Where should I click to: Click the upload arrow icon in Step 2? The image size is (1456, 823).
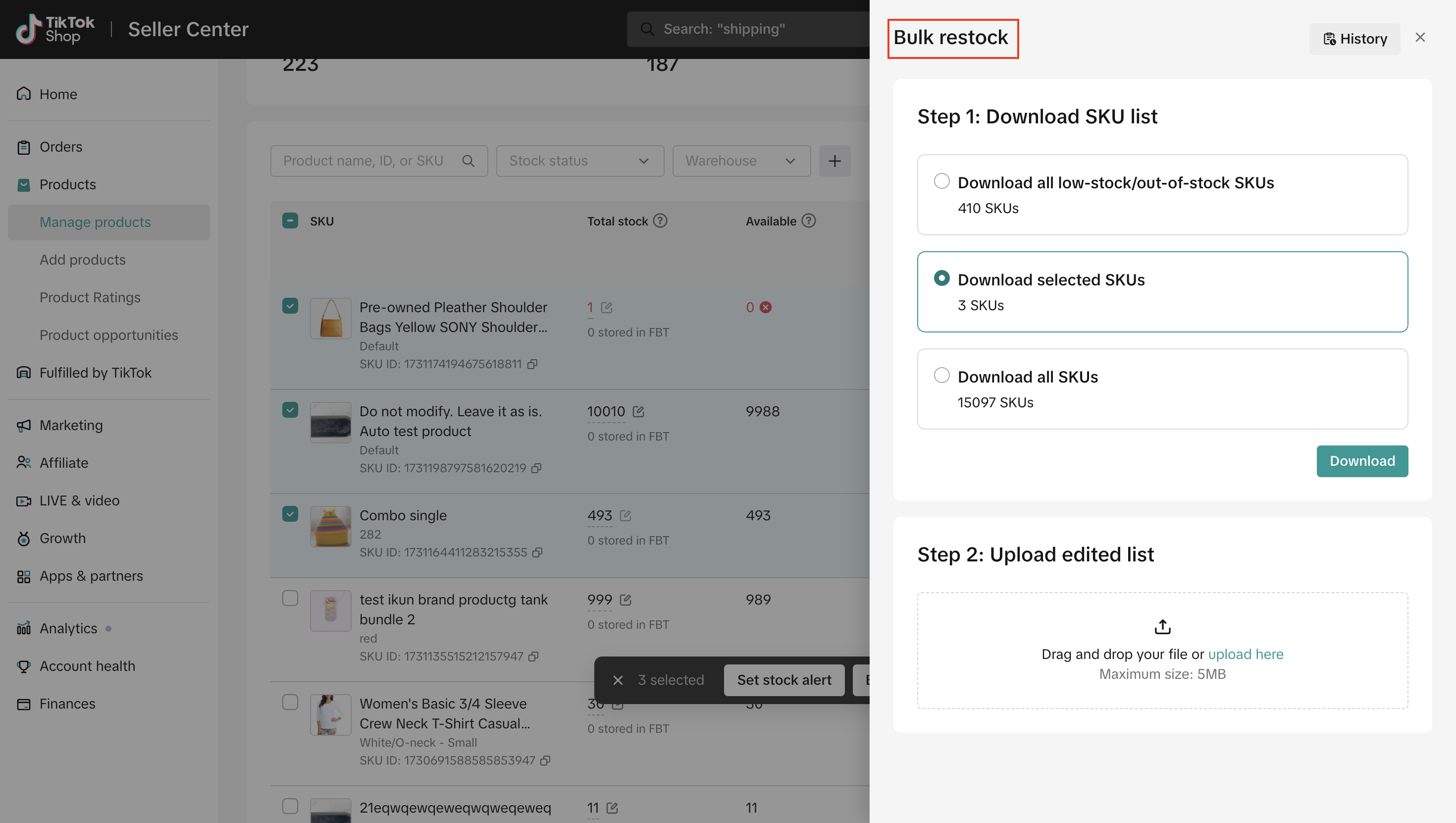tap(1162, 627)
